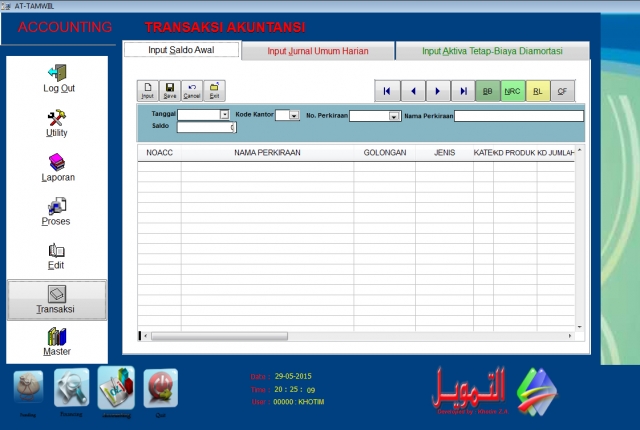The width and height of the screenshot is (640, 430).
Task: Jump to first record navigation button
Action: coord(387,91)
